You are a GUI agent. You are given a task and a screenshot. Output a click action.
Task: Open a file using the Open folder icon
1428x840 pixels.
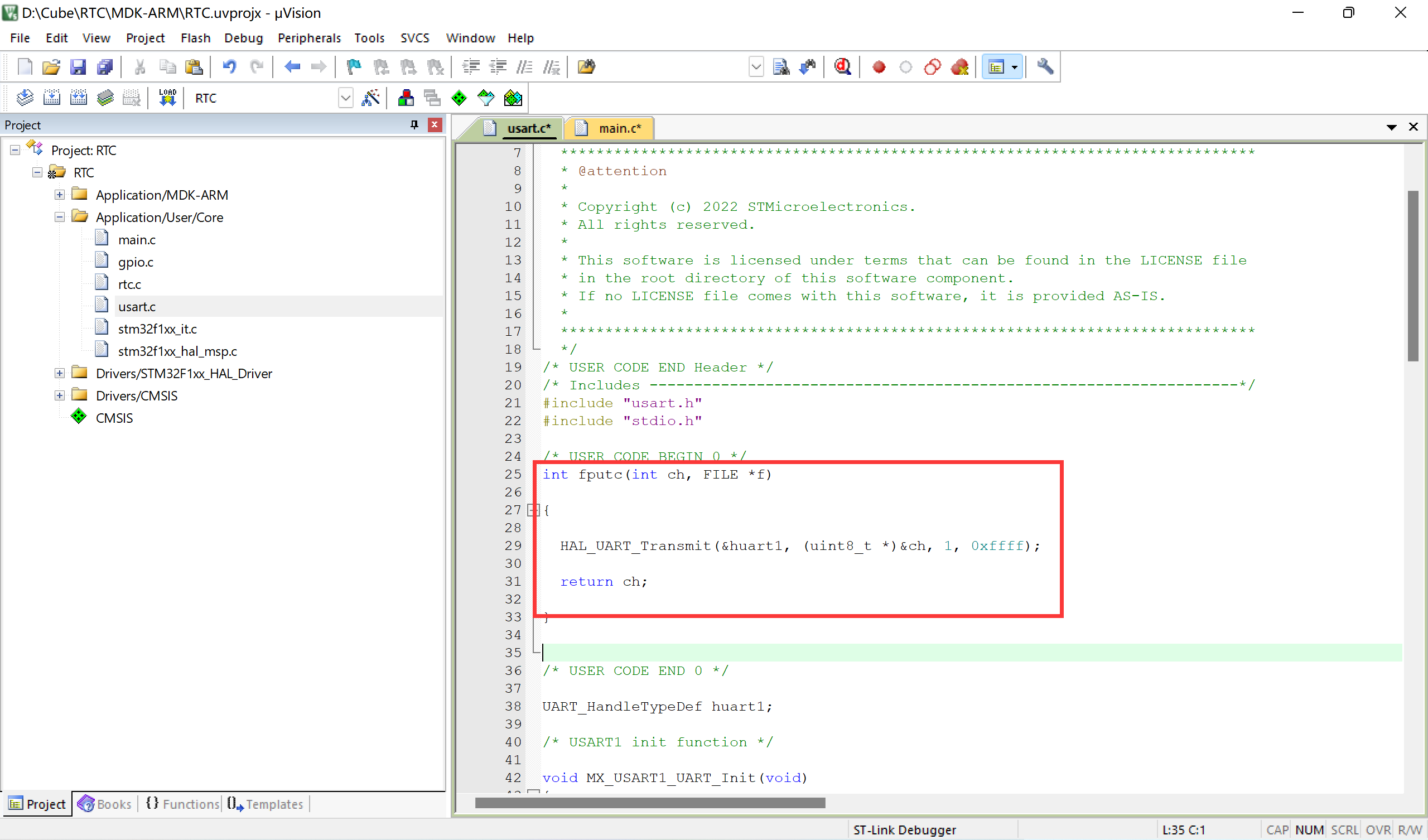(51, 67)
